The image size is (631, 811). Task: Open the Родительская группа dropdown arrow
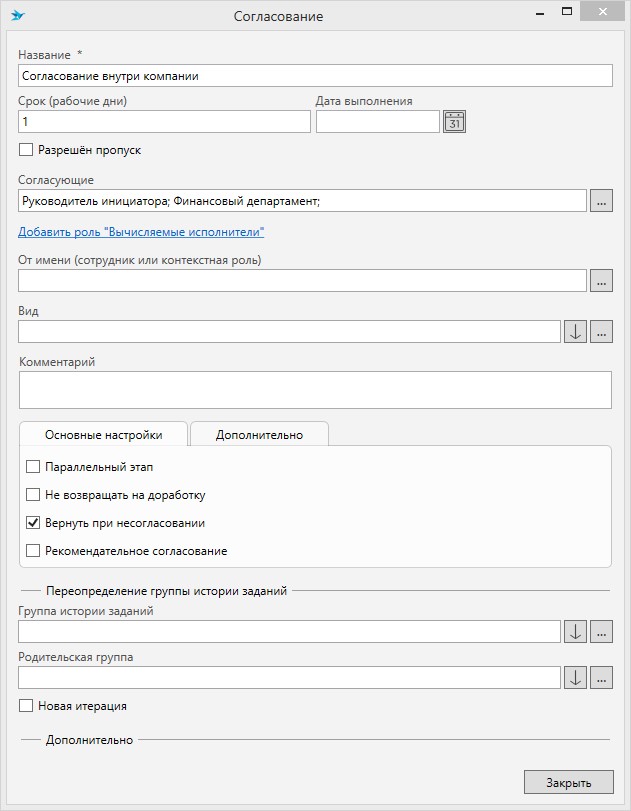(x=575, y=678)
